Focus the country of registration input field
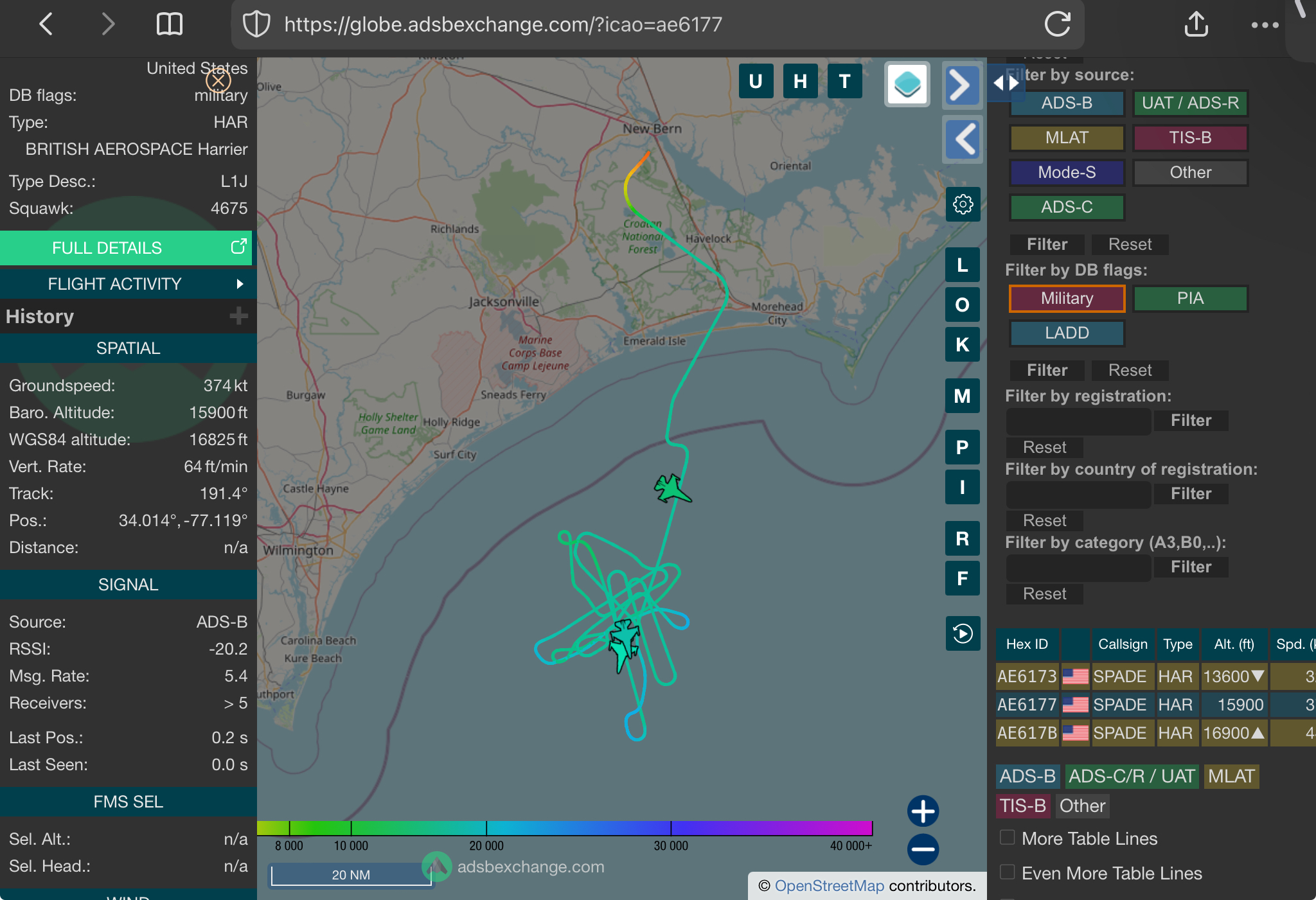This screenshot has height=900, width=1316. [x=1078, y=494]
